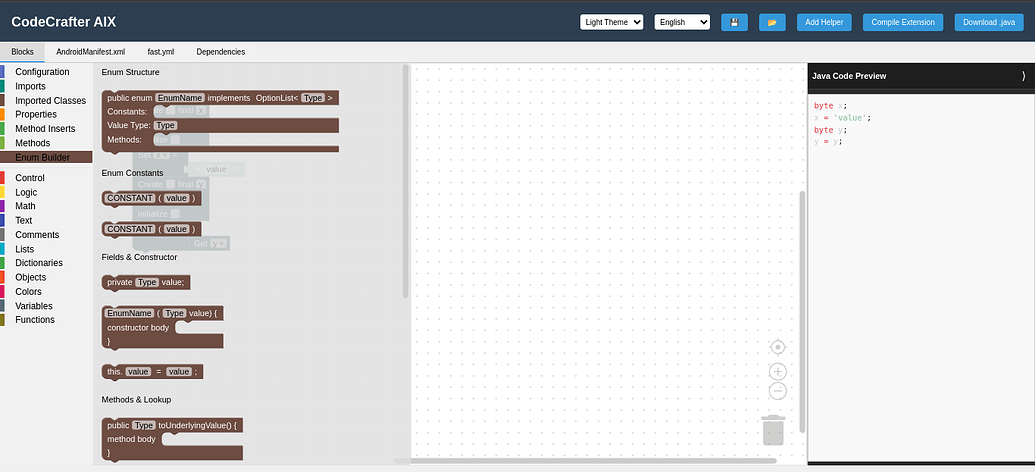Image resolution: width=1035 pixels, height=472 pixels.
Task: Click the open folder icon button
Action: pyautogui.click(x=772, y=22)
